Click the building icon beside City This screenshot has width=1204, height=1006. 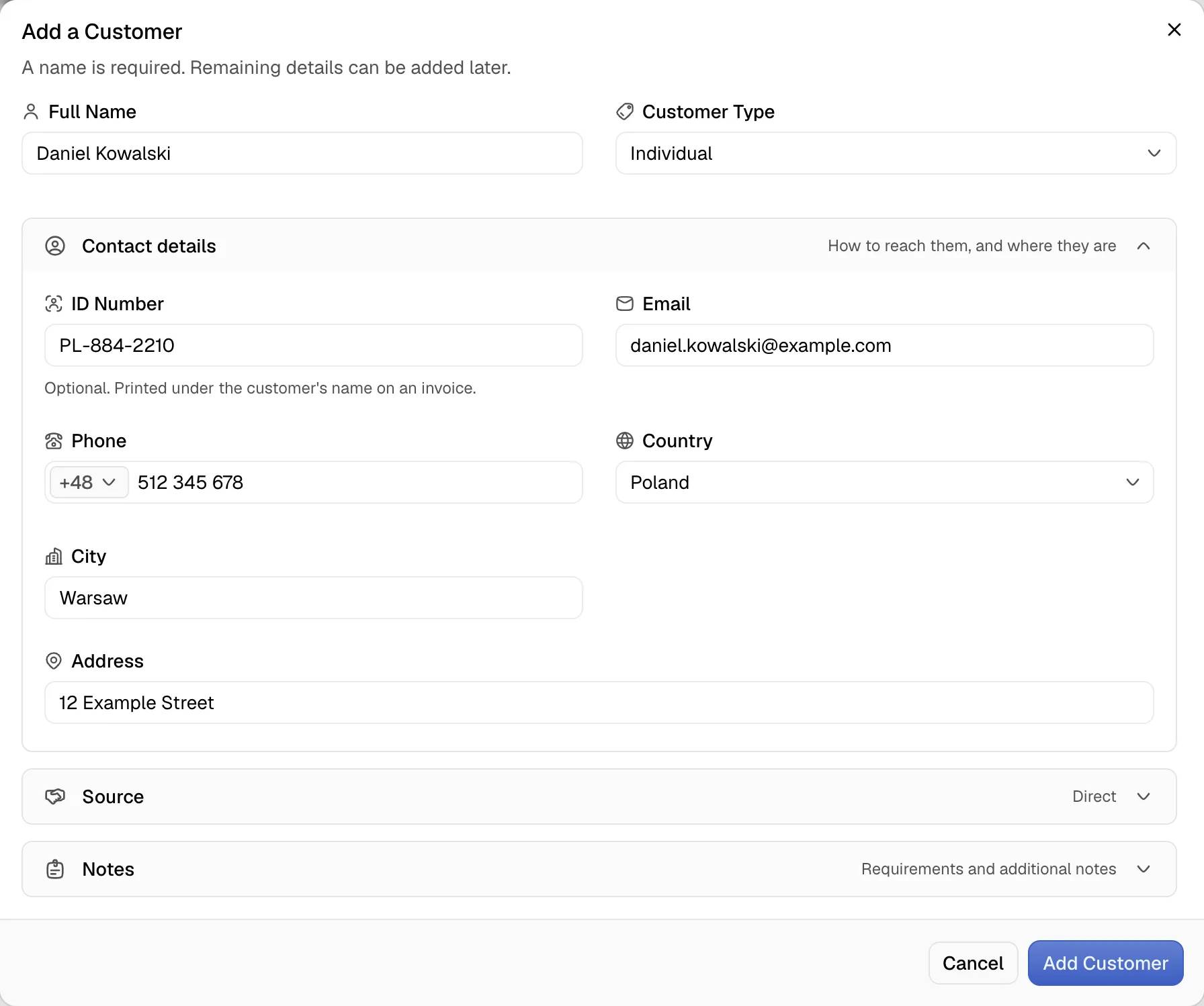pos(54,556)
